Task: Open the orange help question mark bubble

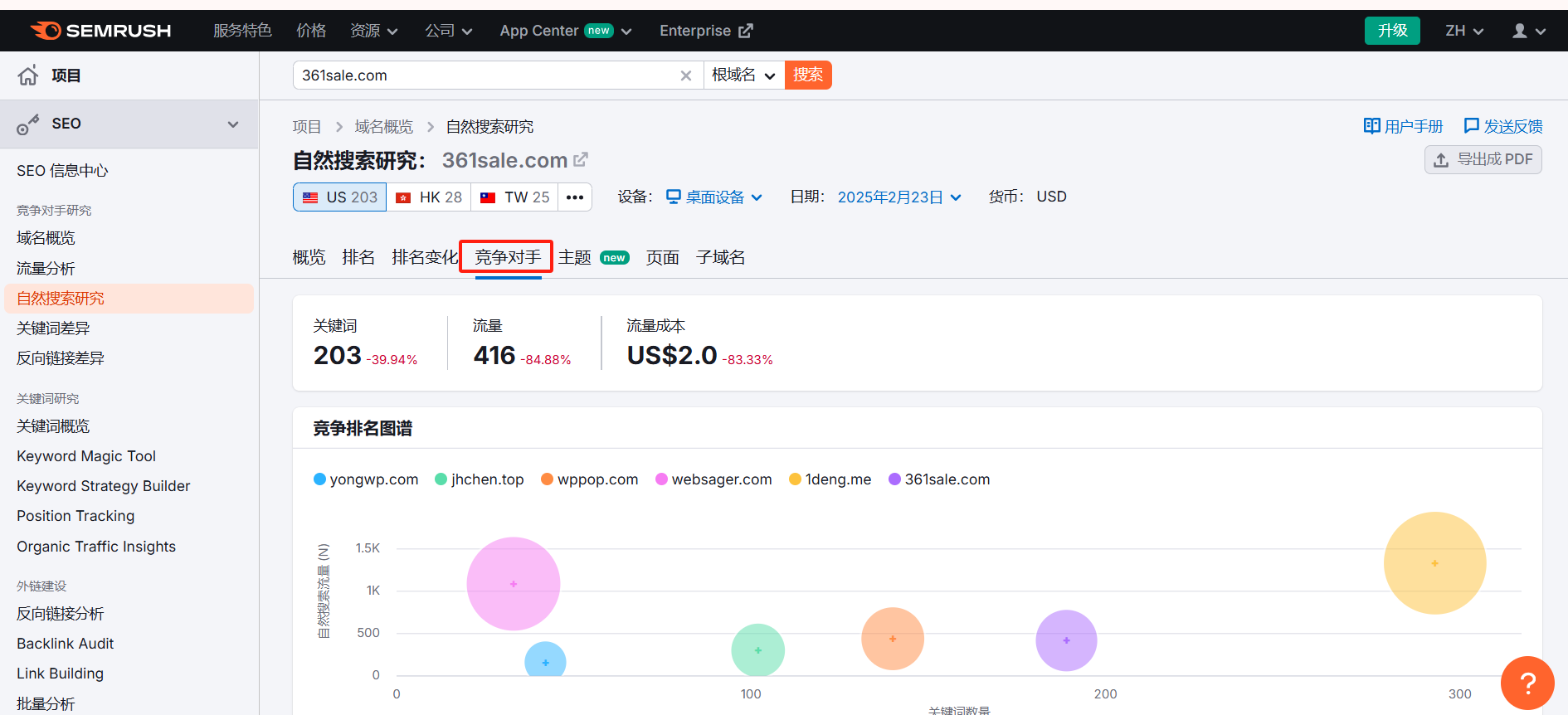Action: click(x=1527, y=683)
